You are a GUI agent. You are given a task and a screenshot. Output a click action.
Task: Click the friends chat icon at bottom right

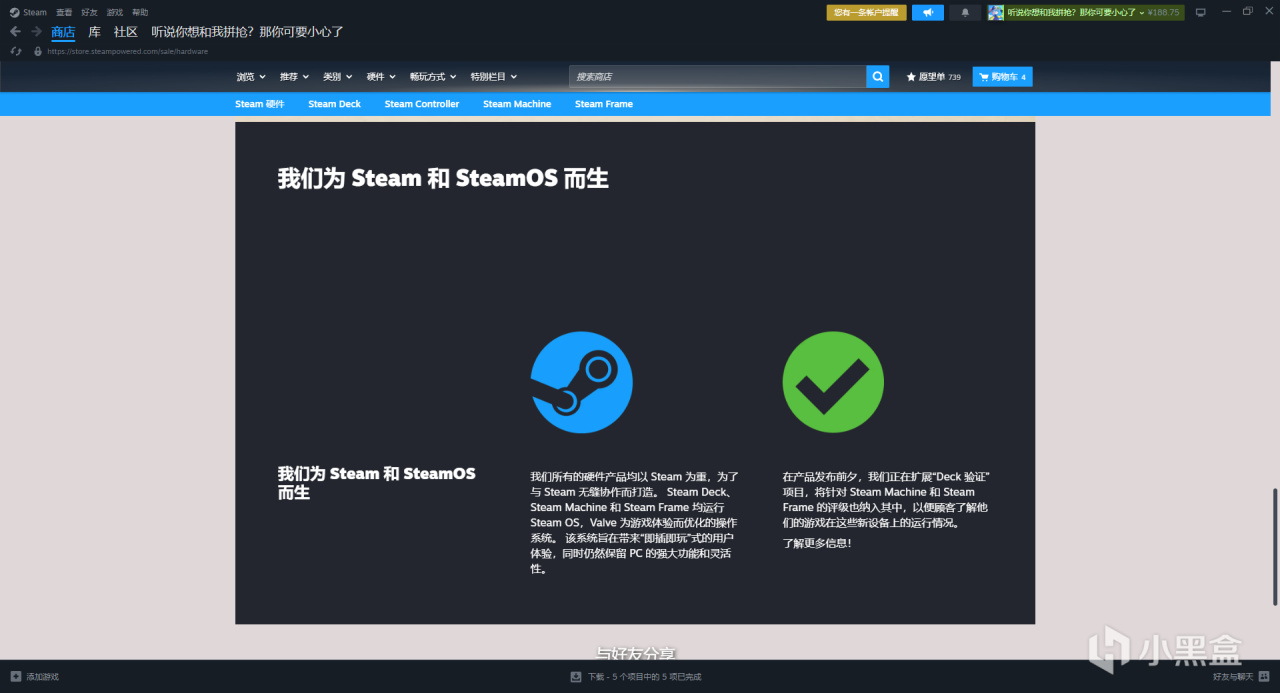[1263, 677]
